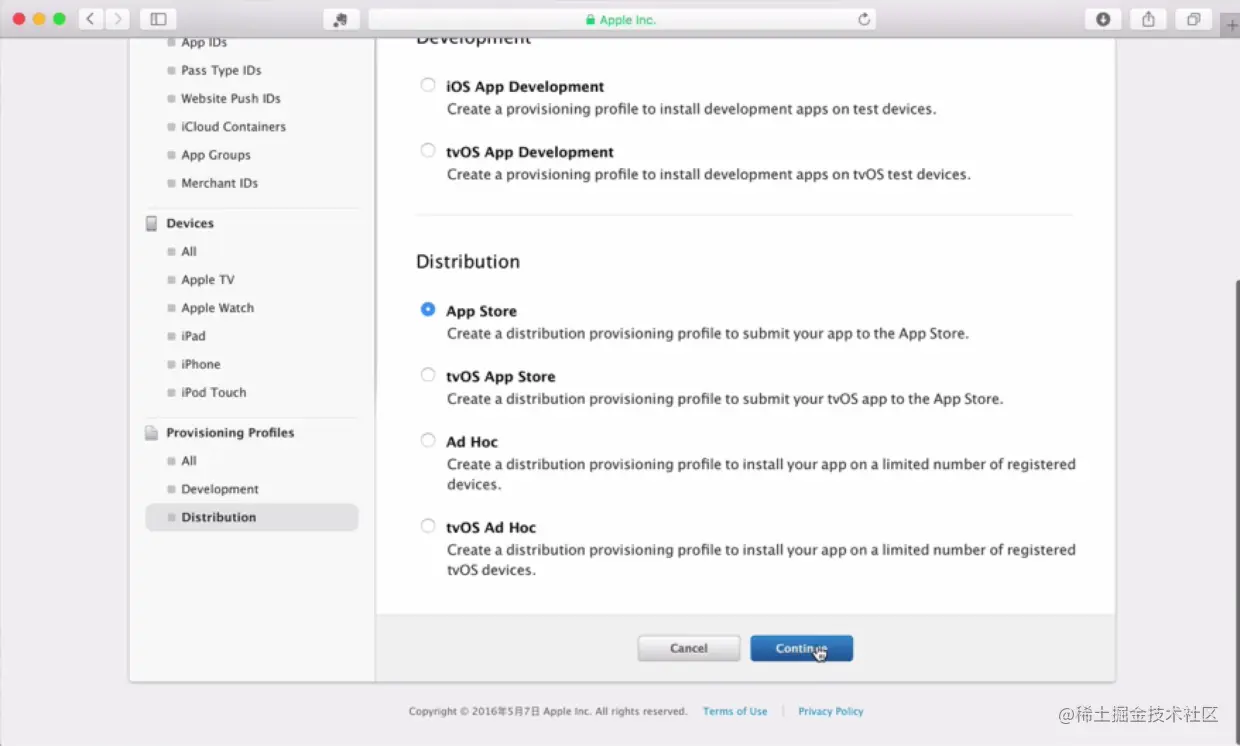
Task: Click the Provisioning Profiles section heading
Action: pos(230,433)
